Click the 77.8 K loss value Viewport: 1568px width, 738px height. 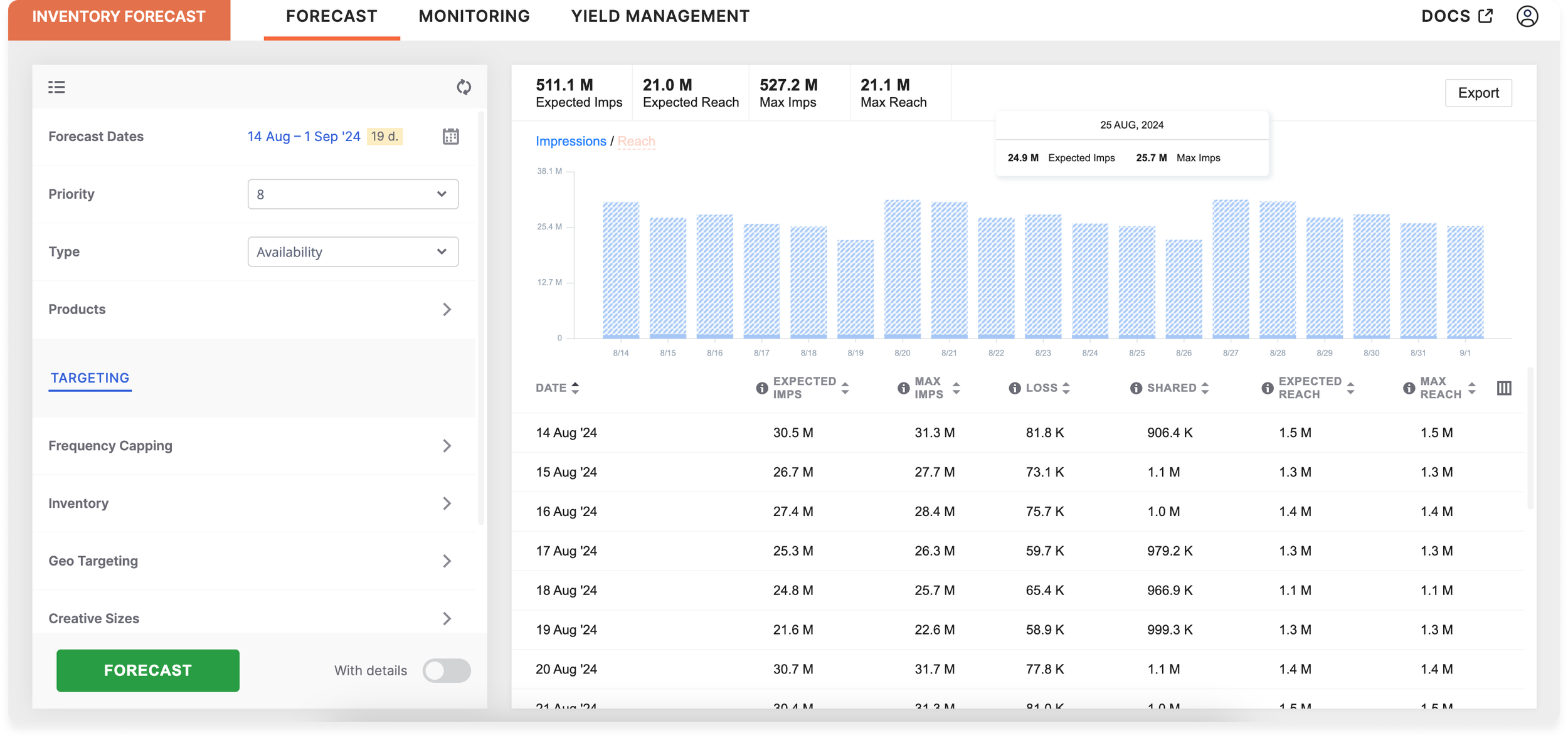point(1045,669)
